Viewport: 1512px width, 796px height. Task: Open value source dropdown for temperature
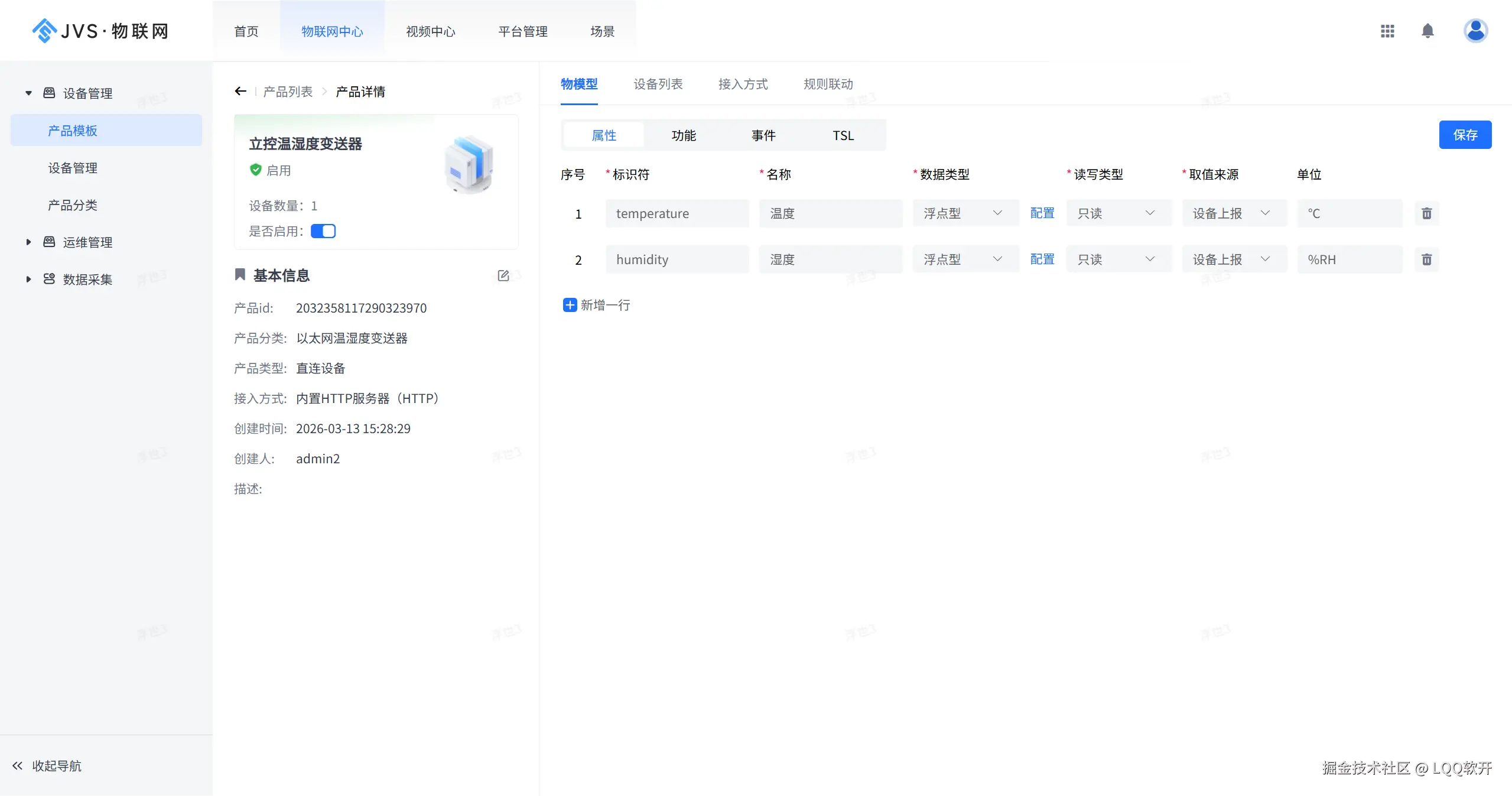click(x=1233, y=213)
